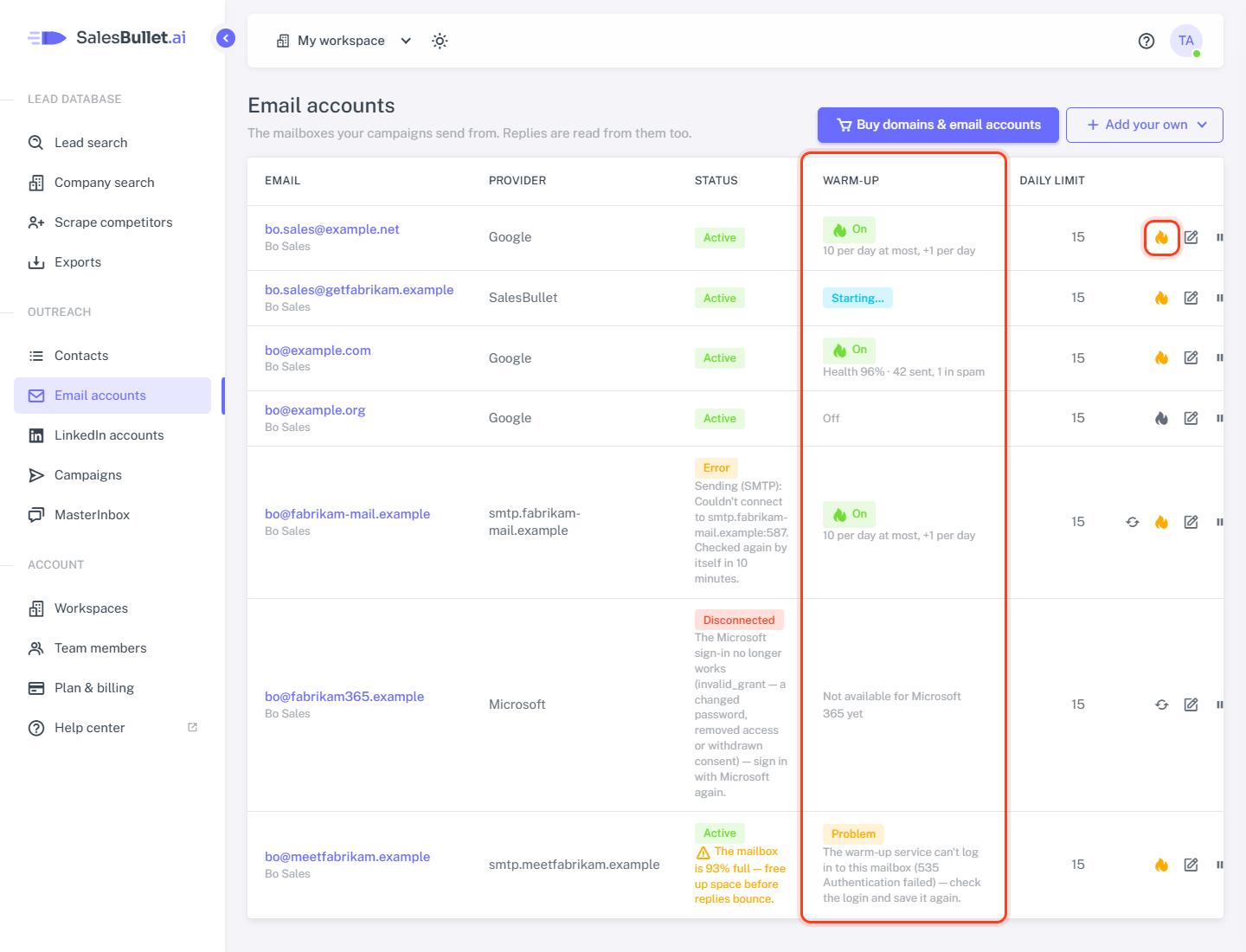Go to Plan & billing
This screenshot has height=952, width=1246.
pyautogui.click(x=112, y=688)
